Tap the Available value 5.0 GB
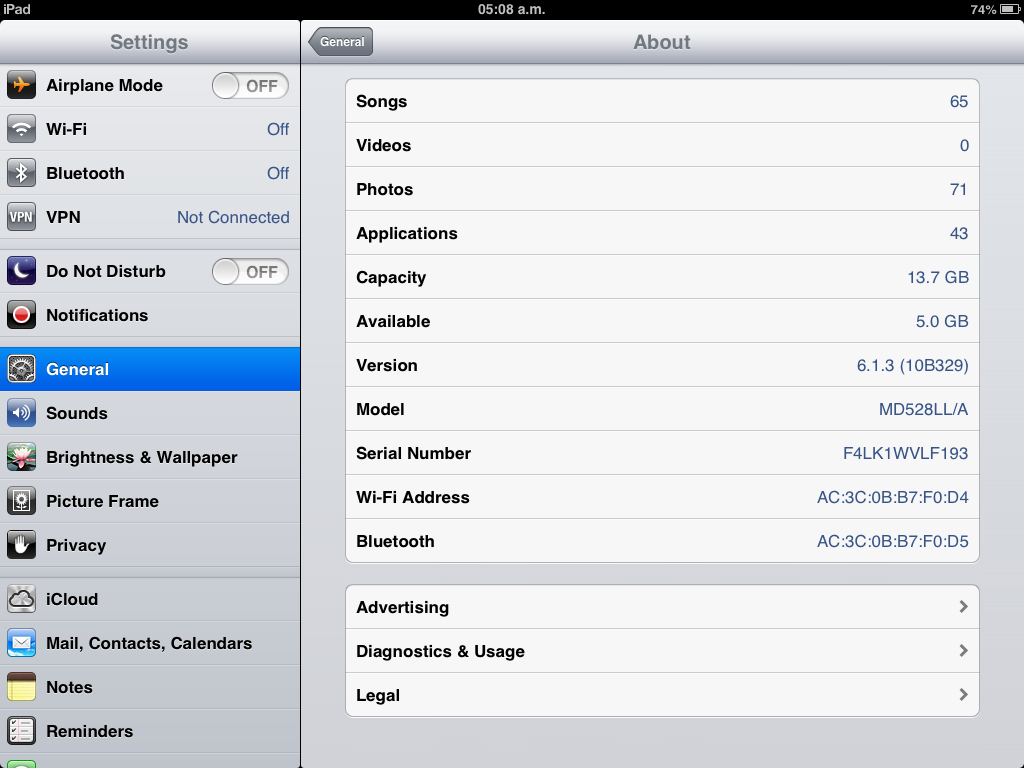 coord(942,321)
